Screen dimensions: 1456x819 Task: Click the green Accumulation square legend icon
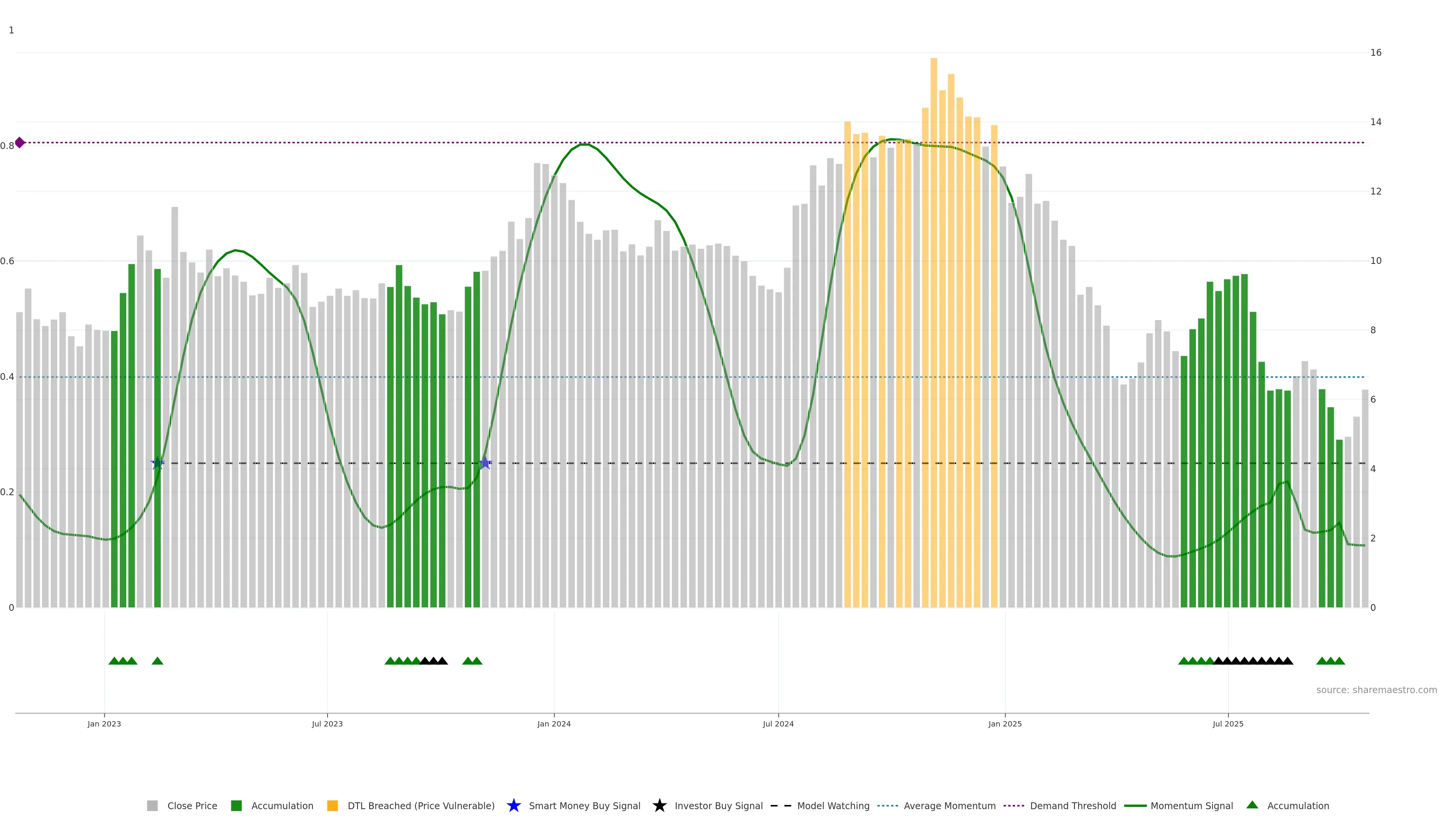click(x=236, y=805)
